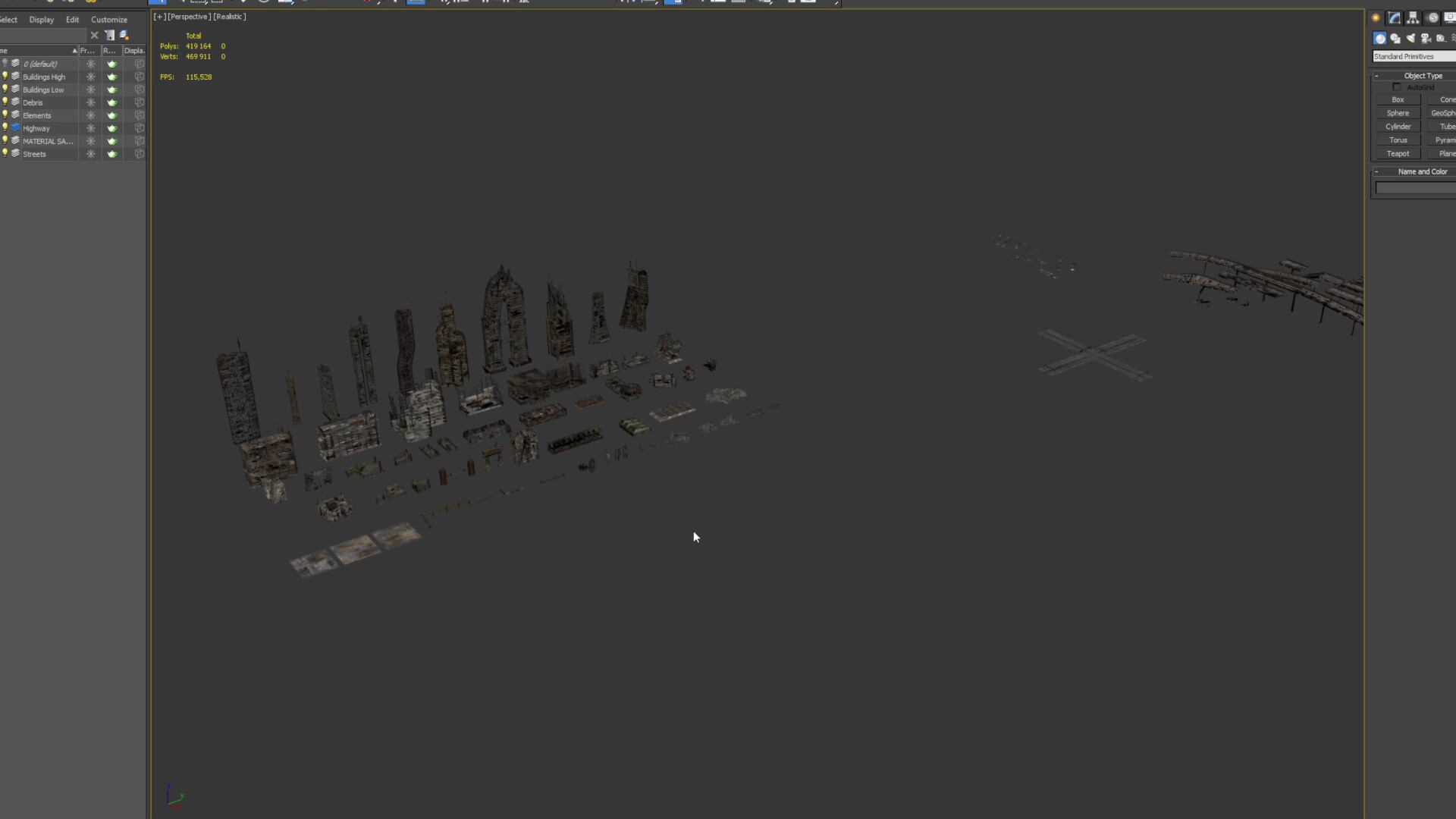The width and height of the screenshot is (1456, 819).
Task: Hide the Buildings High layer lightbulb
Action: 5,76
